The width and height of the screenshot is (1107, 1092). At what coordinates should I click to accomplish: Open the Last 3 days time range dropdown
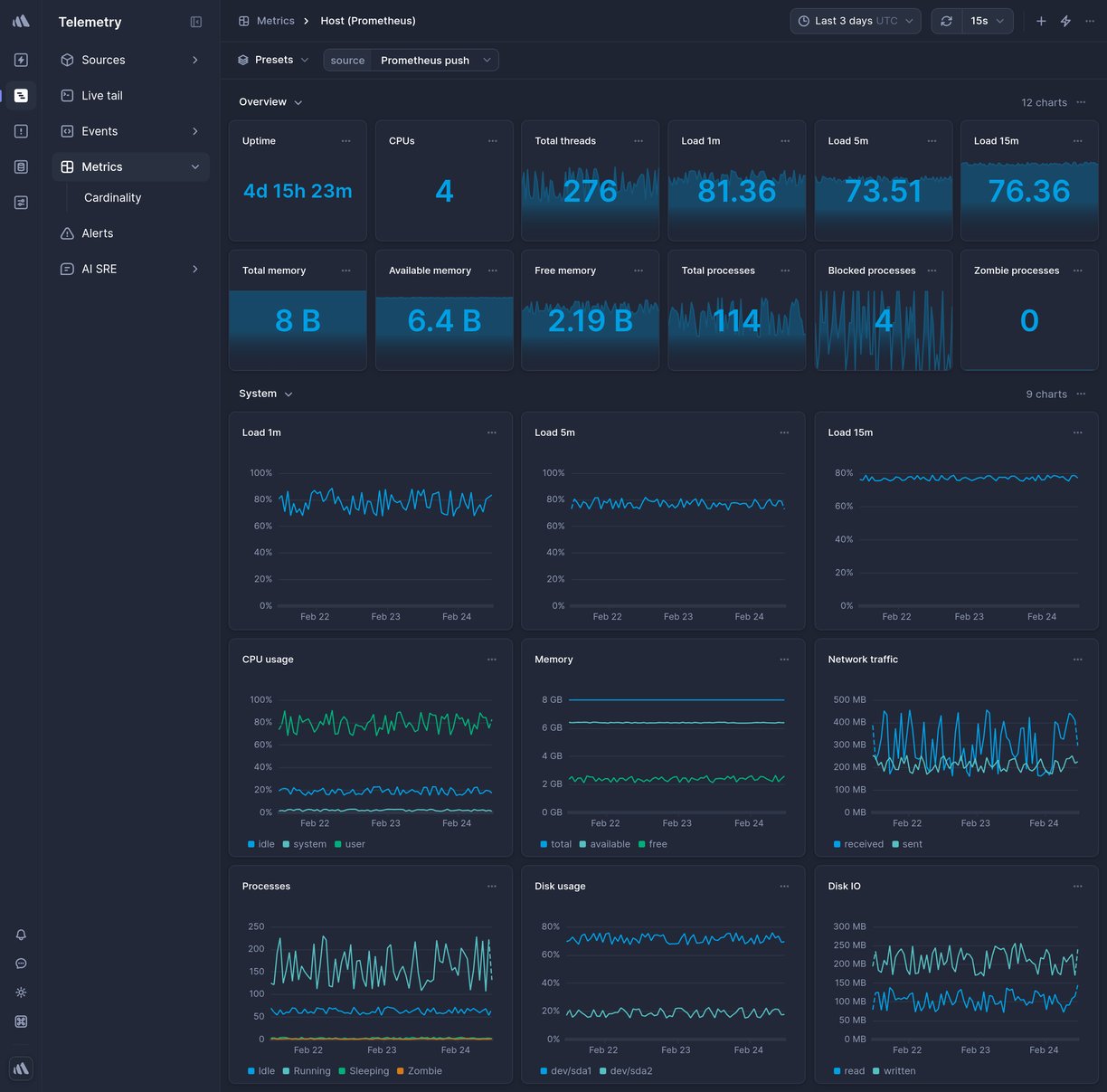click(x=854, y=20)
